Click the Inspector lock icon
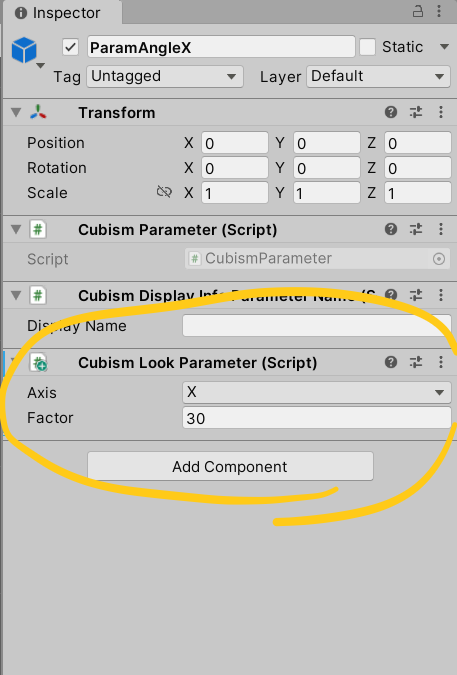Image resolution: width=457 pixels, height=675 pixels. (x=417, y=12)
